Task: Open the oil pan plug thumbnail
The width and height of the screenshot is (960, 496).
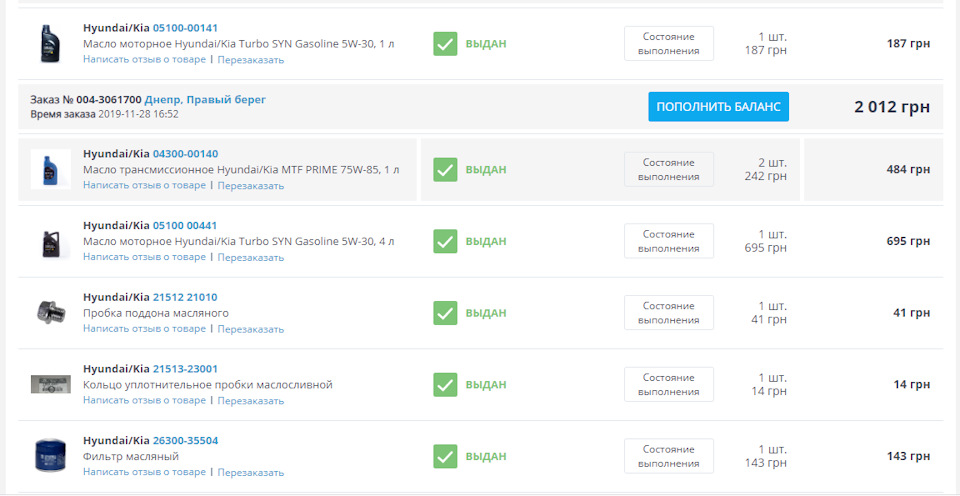Action: point(51,312)
